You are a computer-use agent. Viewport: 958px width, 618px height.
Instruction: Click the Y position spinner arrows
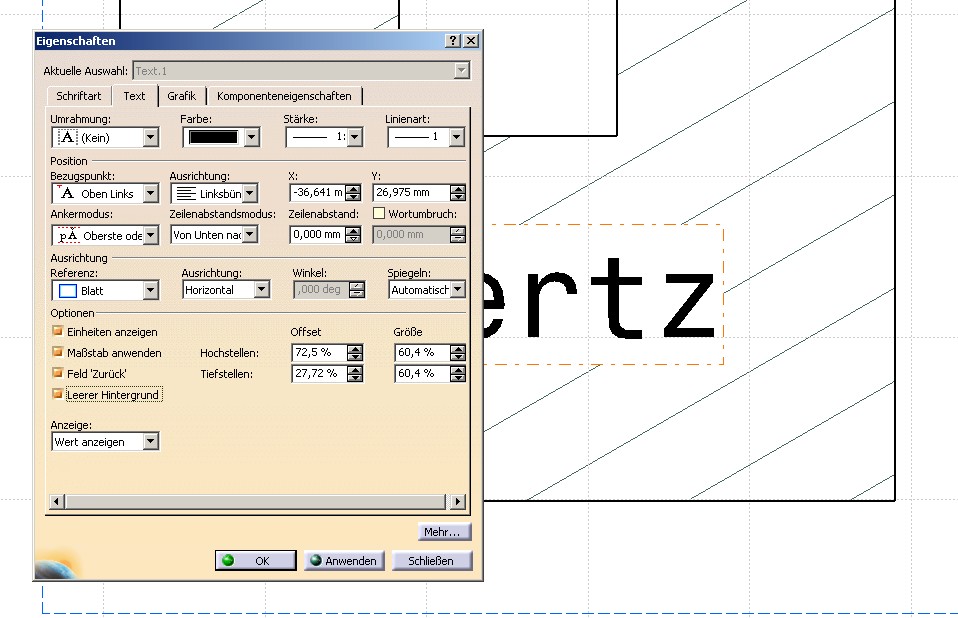click(458, 192)
